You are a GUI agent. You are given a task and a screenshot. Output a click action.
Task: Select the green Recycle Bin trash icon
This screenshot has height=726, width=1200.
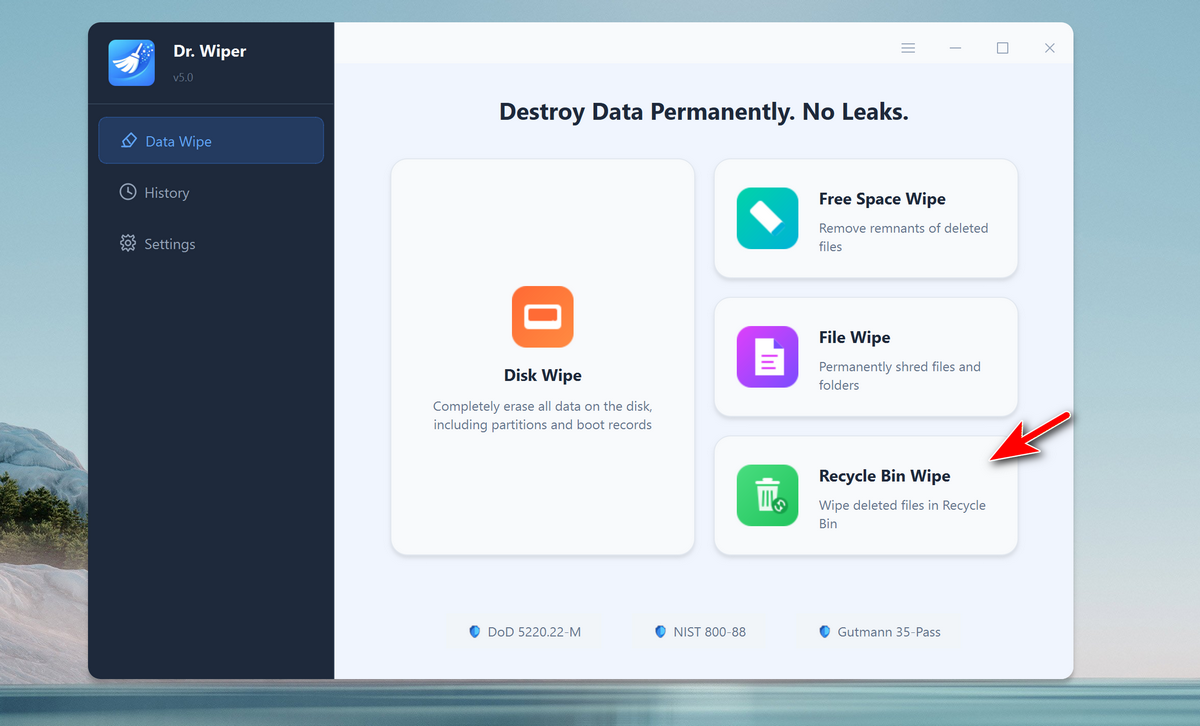pyautogui.click(x=767, y=495)
